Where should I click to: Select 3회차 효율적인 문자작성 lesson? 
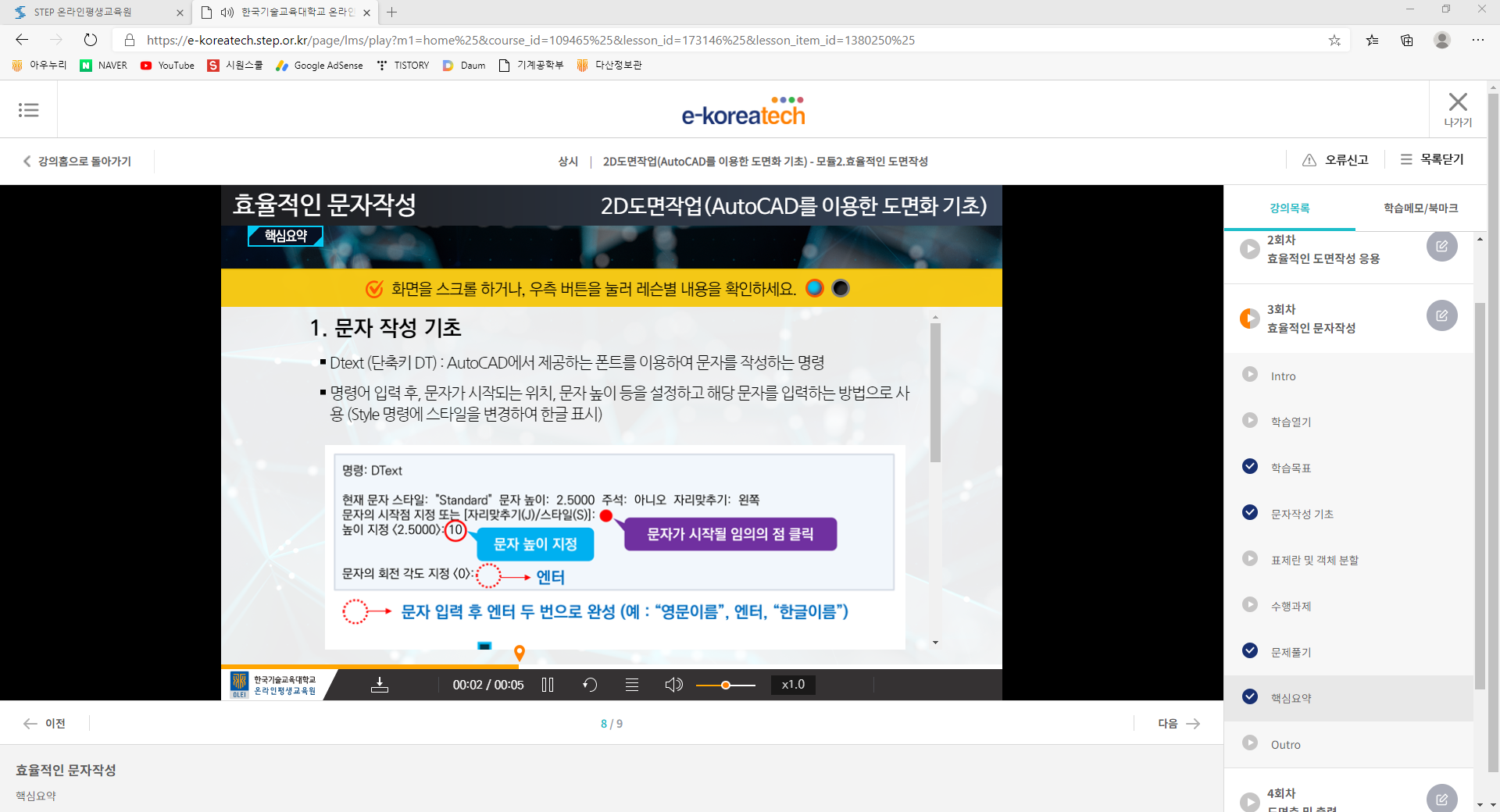coord(1311,319)
